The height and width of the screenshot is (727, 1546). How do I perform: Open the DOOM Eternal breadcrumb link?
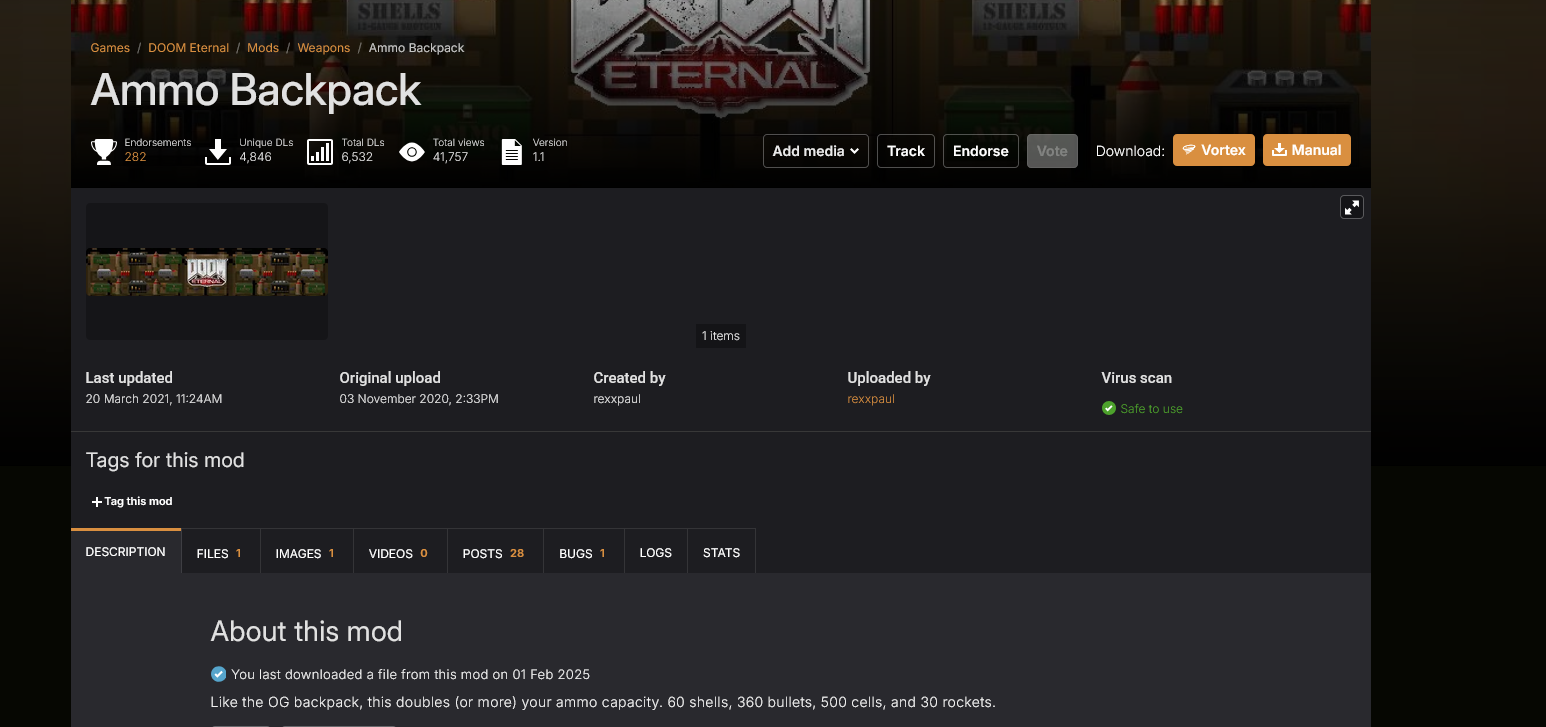189,48
